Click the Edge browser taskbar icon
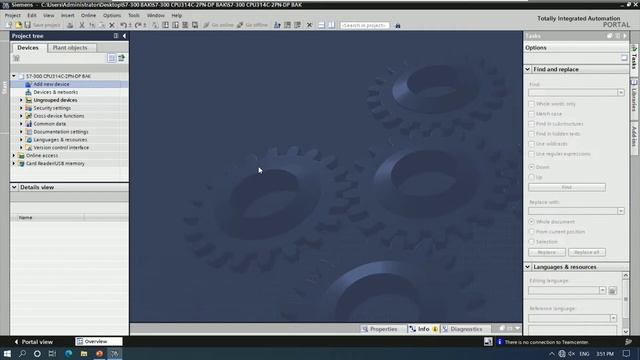Image resolution: width=640 pixels, height=360 pixels. (69, 353)
